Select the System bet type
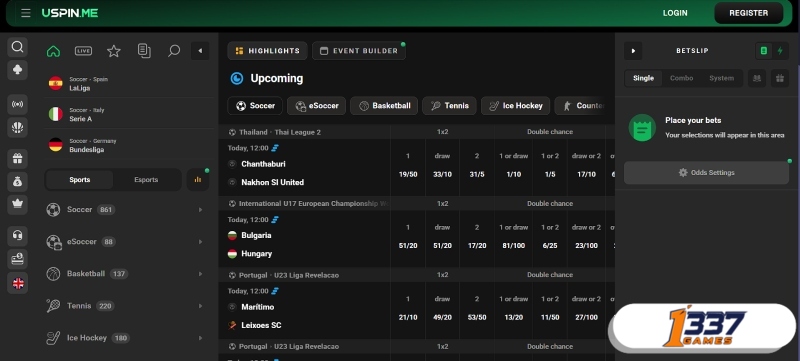The height and width of the screenshot is (361, 800). click(x=721, y=79)
